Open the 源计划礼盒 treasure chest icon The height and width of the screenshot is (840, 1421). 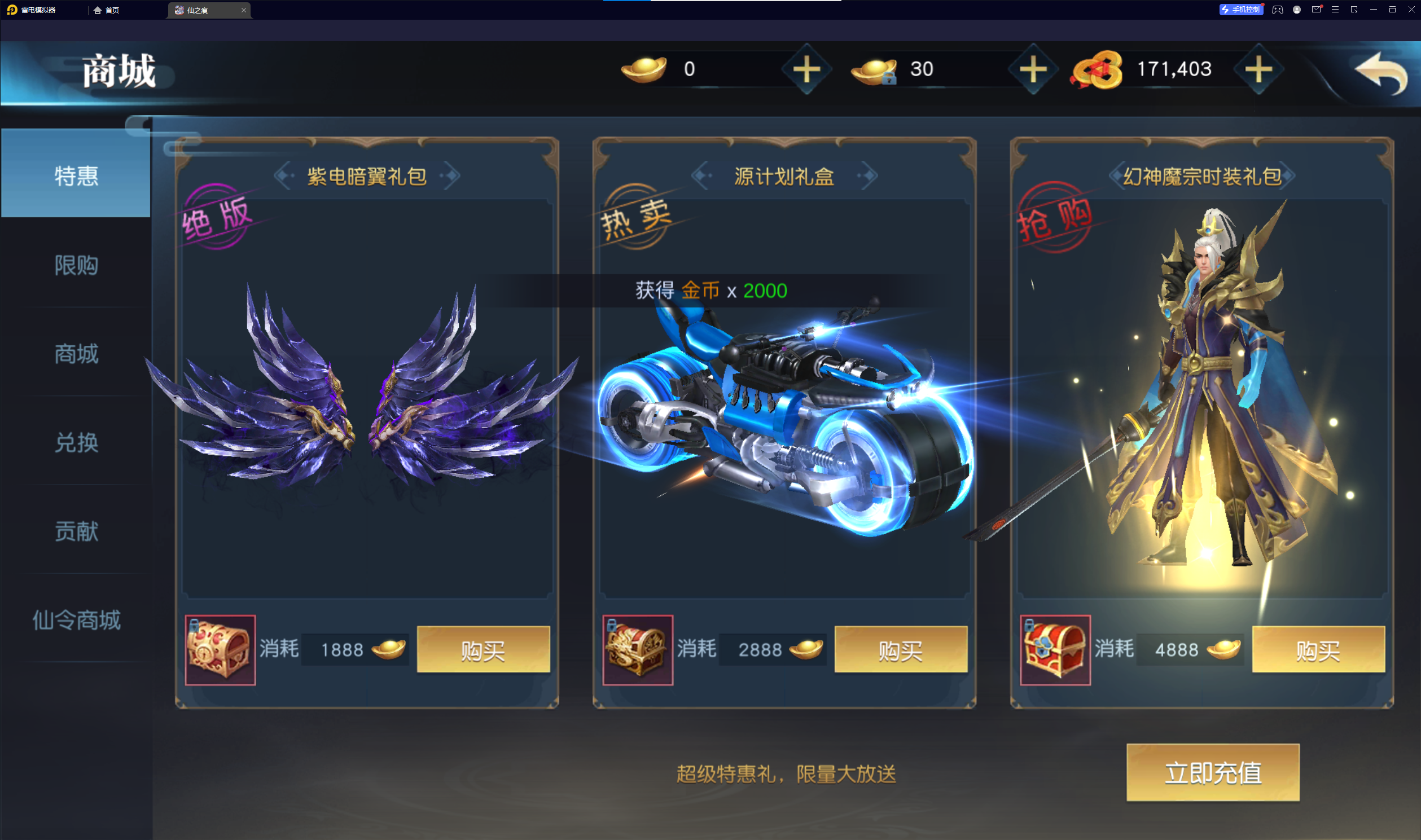[x=638, y=650]
